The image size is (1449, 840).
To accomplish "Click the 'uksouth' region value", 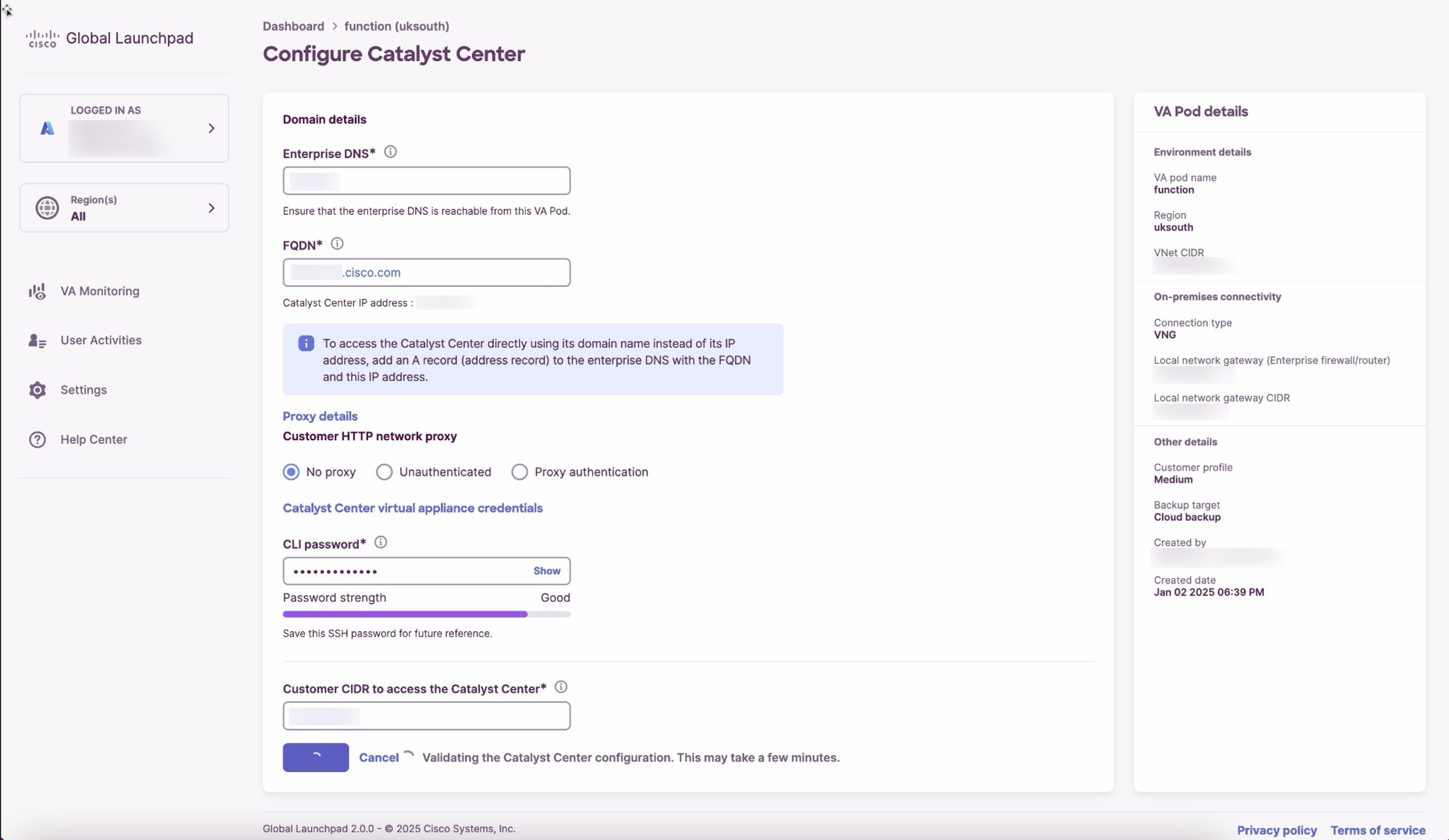I will pyautogui.click(x=1173, y=228).
